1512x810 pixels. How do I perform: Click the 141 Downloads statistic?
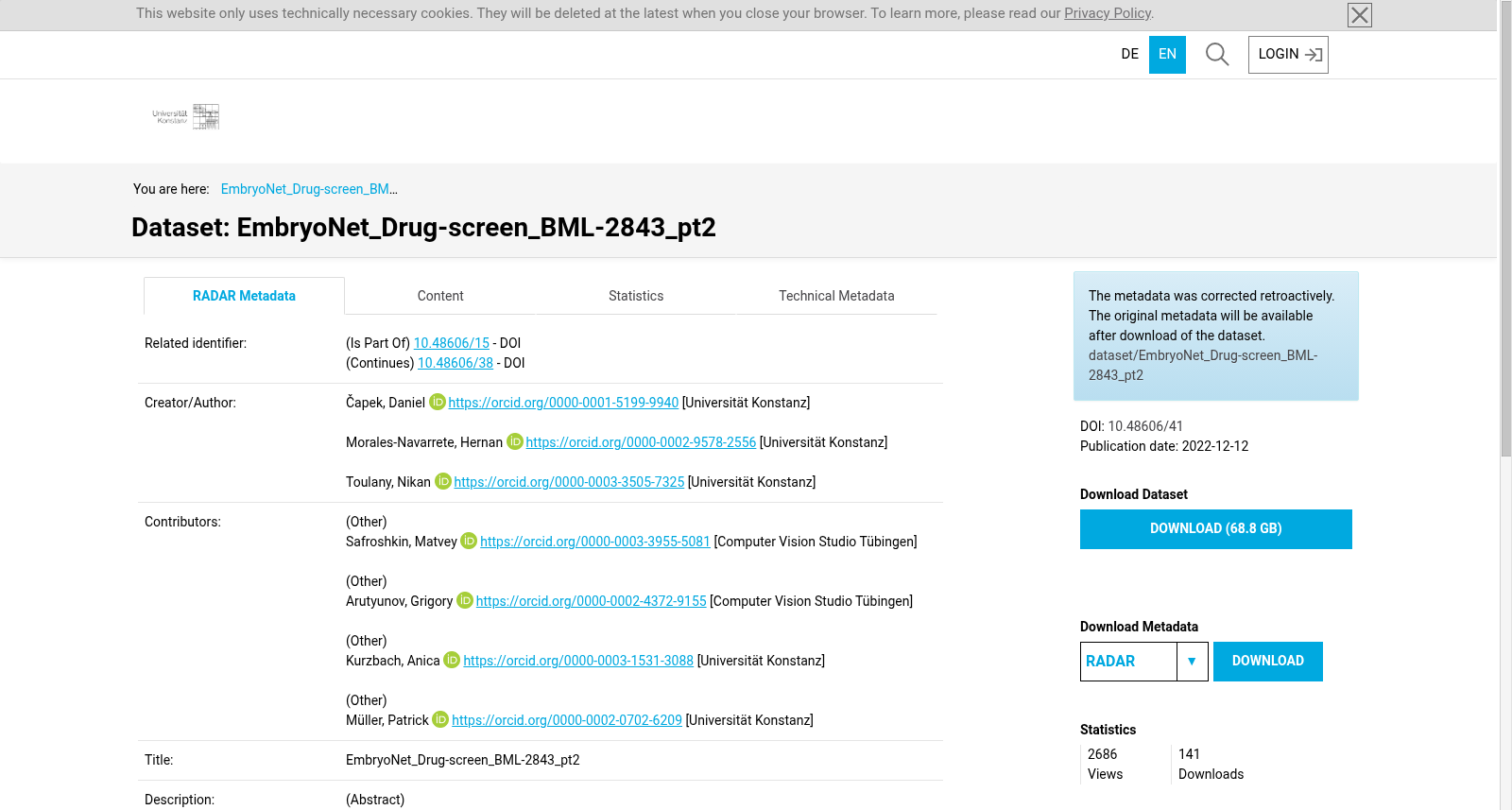point(1211,764)
